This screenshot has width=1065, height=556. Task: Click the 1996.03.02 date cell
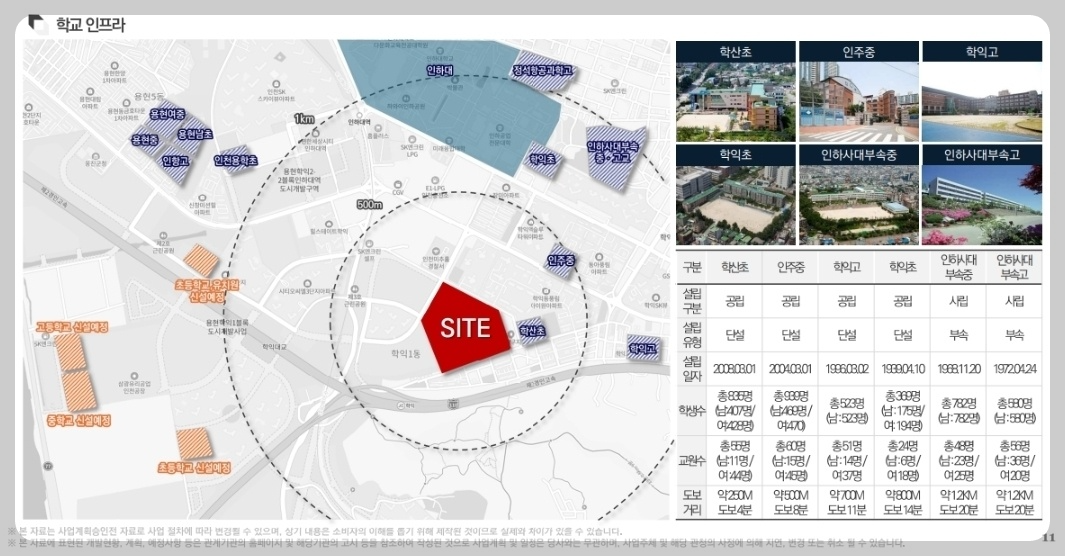coord(846,369)
